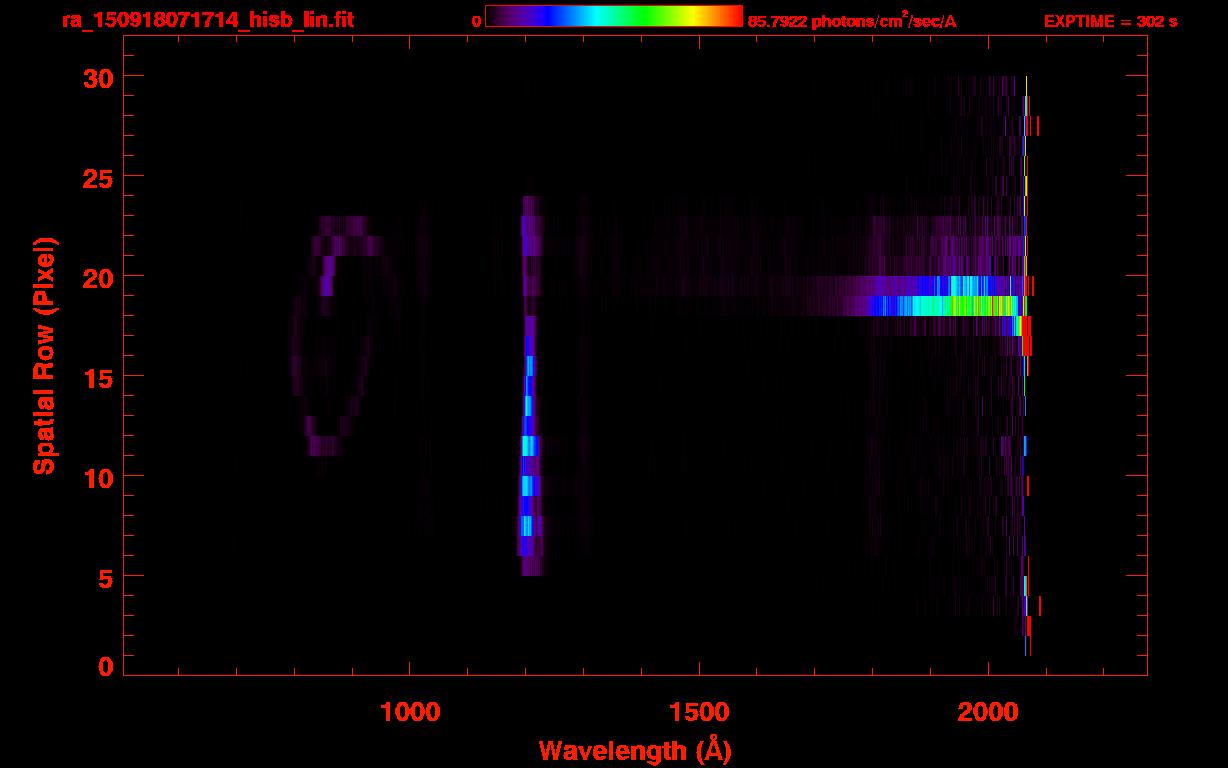This screenshot has height=768, width=1228.
Task: Click the Spatial Row (Pixel) axis title
Action: coord(44,356)
